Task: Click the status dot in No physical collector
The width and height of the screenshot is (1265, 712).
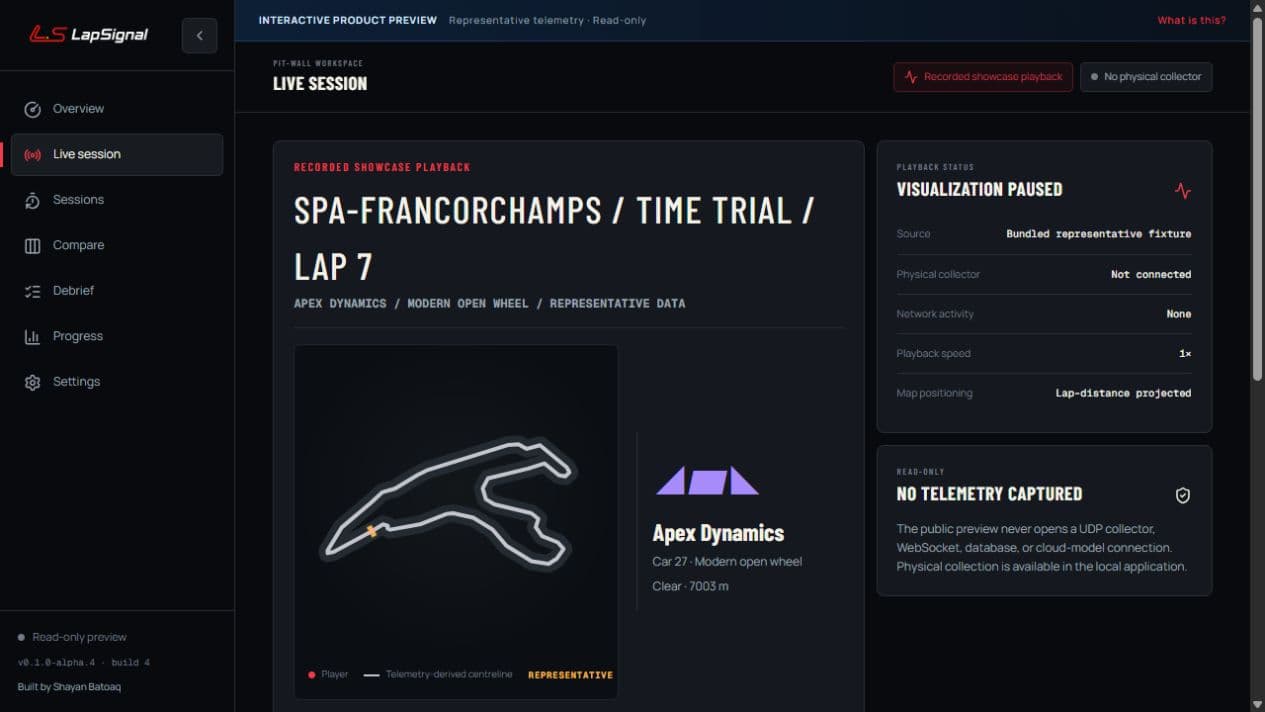Action: click(x=1094, y=77)
